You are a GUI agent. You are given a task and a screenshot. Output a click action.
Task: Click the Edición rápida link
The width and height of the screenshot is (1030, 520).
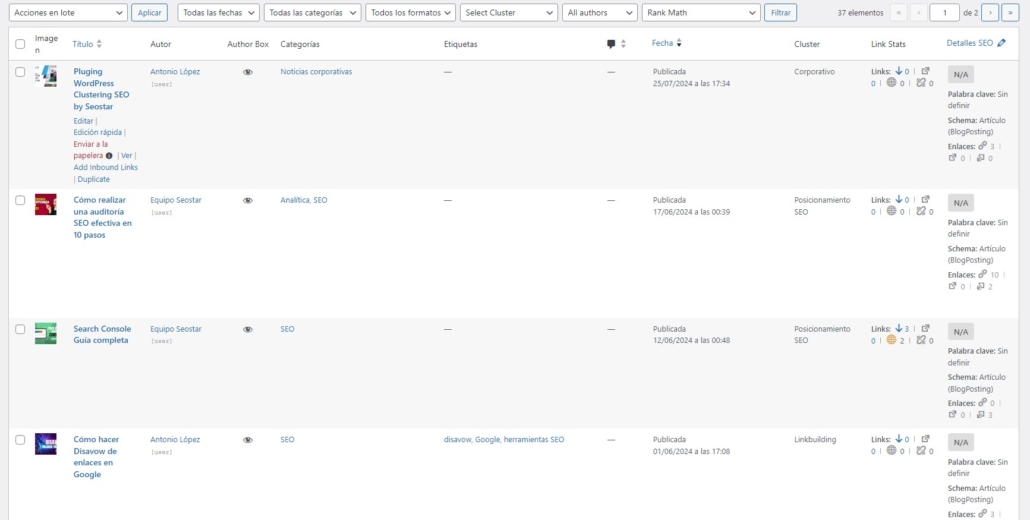coord(97,132)
